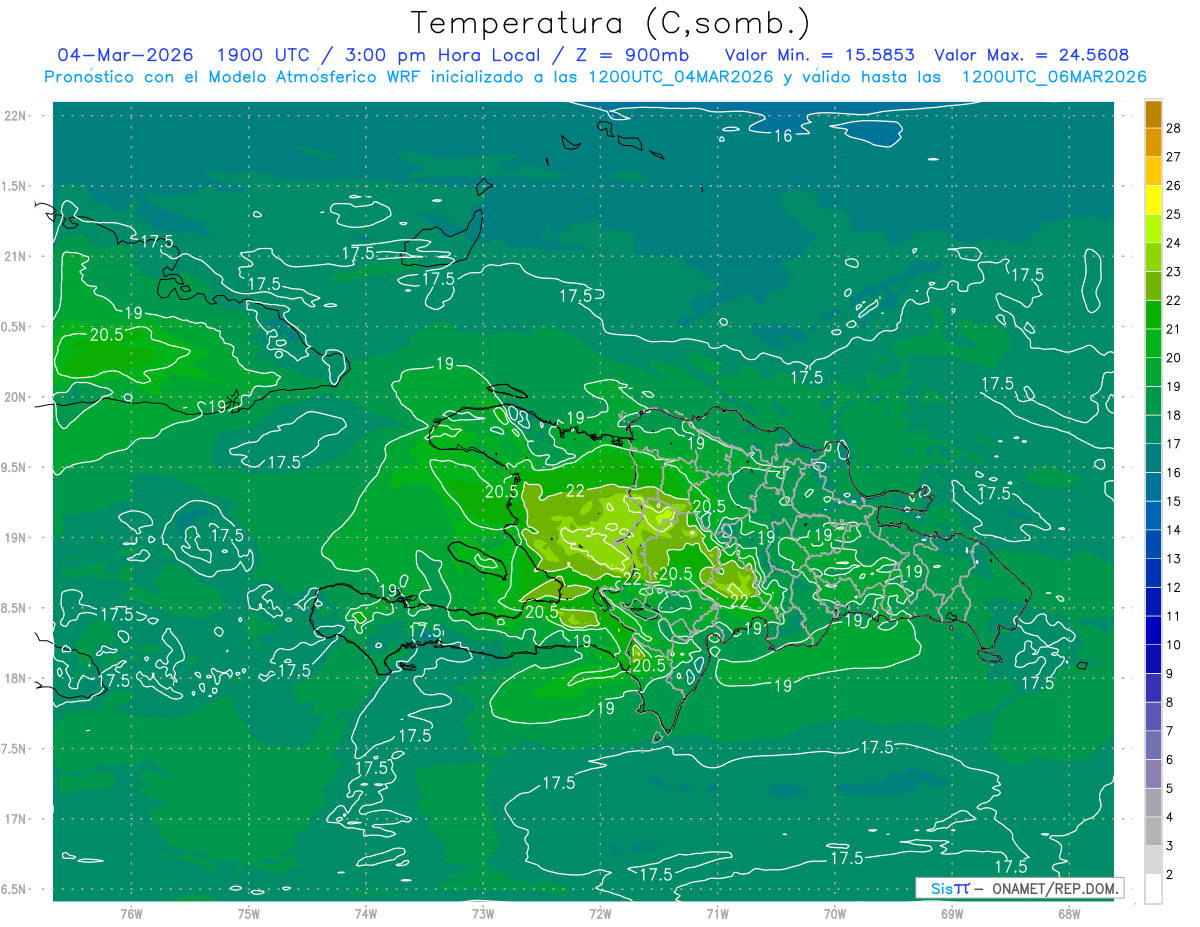
Task: Click the color scale label 22
Action: click(x=1173, y=300)
